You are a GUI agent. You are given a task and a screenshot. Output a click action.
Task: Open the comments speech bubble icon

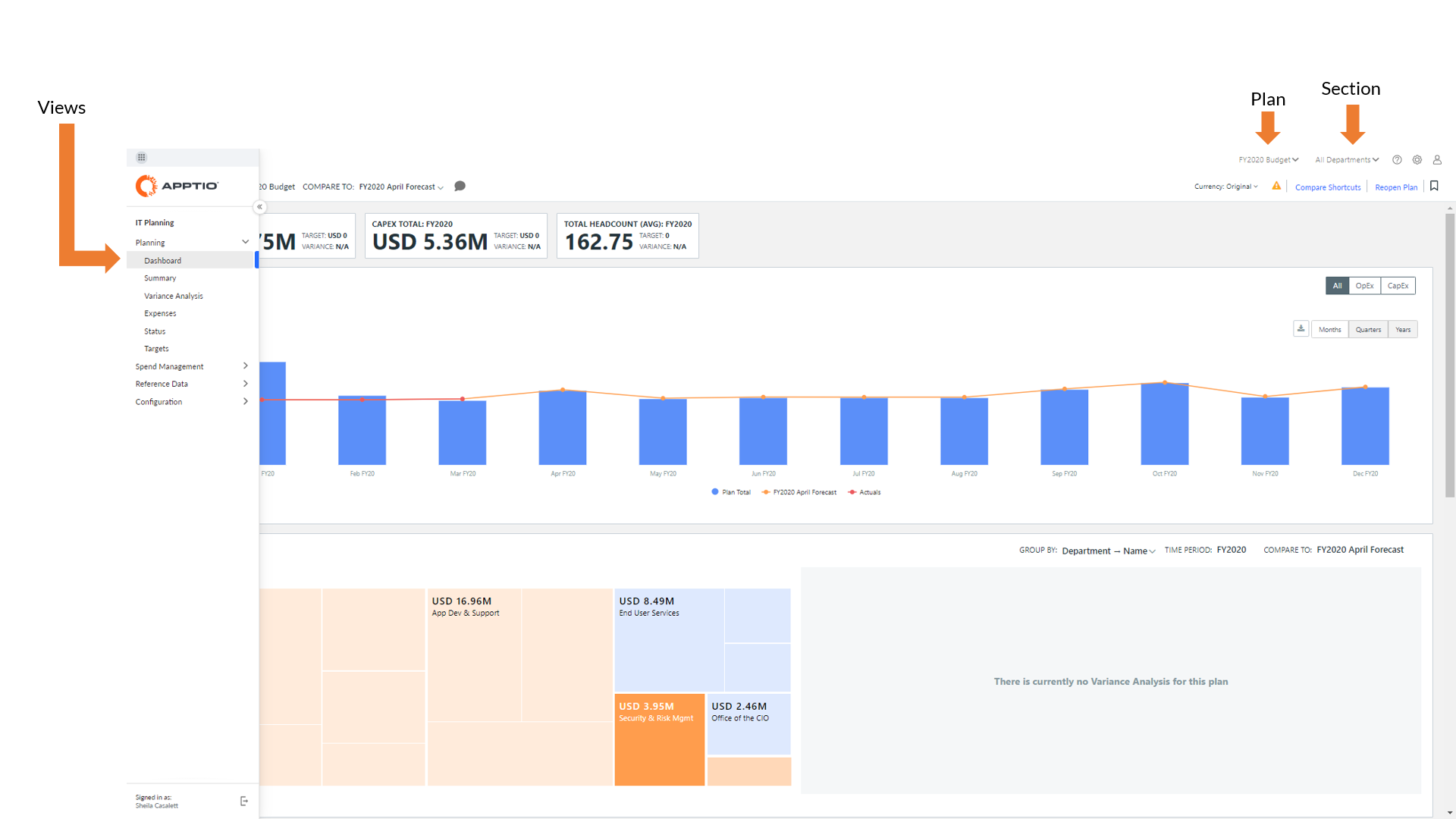click(x=460, y=187)
